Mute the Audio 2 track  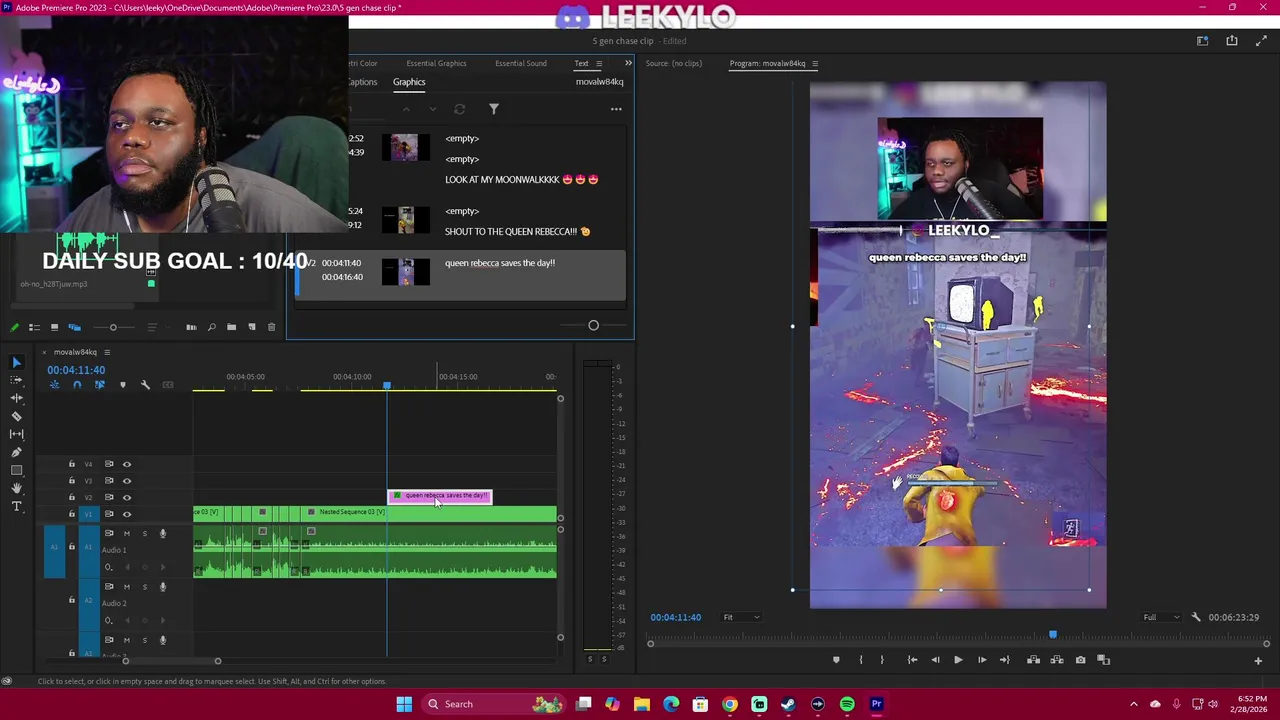[x=127, y=586]
